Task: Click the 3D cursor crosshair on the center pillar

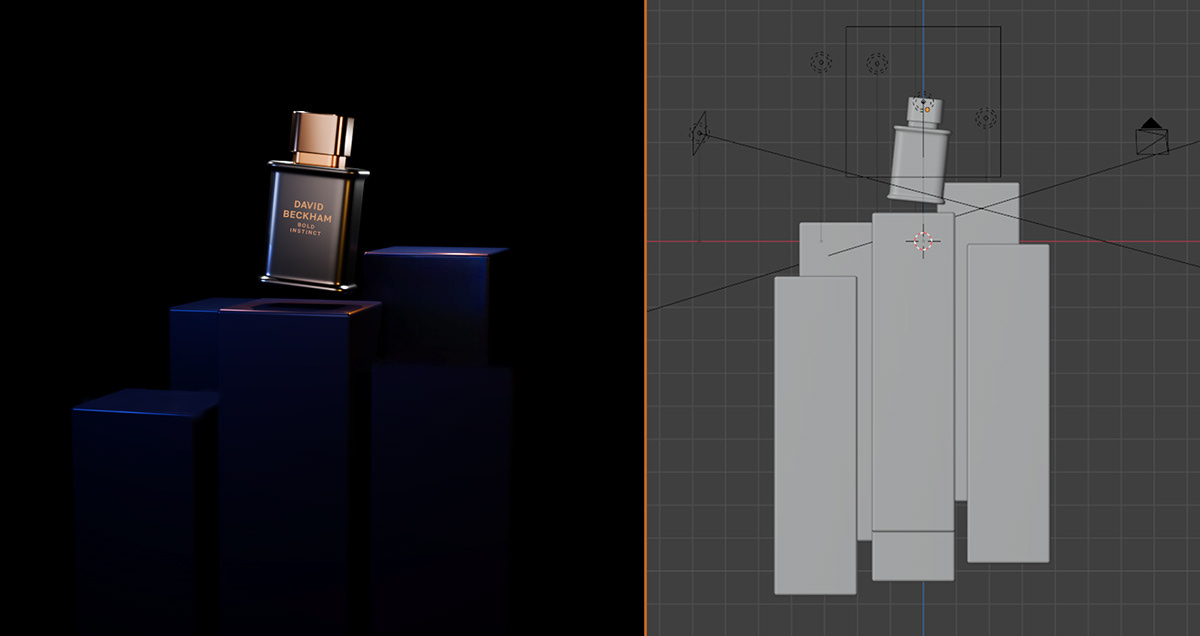Action: 923,241
